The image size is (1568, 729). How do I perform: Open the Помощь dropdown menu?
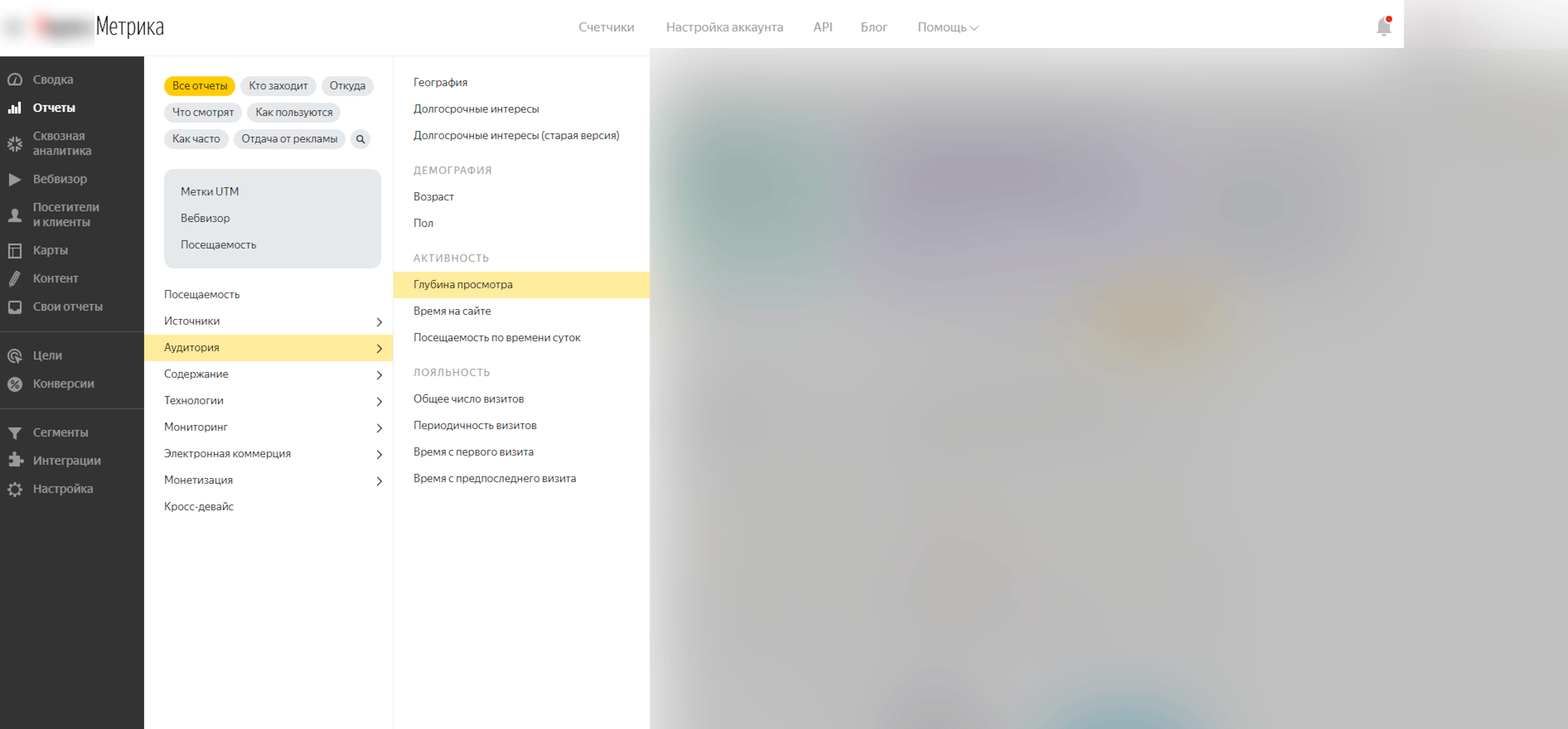[947, 27]
